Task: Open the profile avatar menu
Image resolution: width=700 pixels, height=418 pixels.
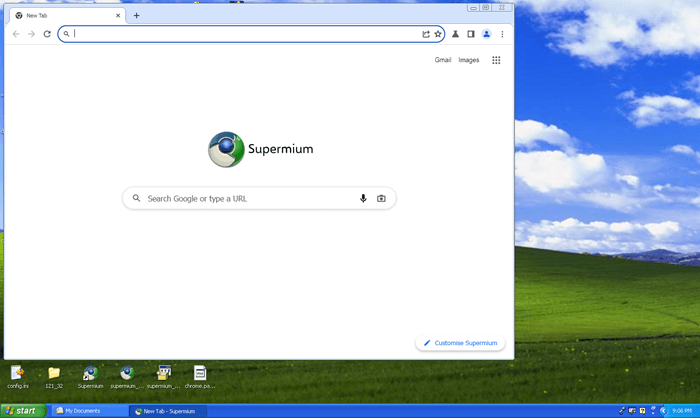Action: pos(487,34)
